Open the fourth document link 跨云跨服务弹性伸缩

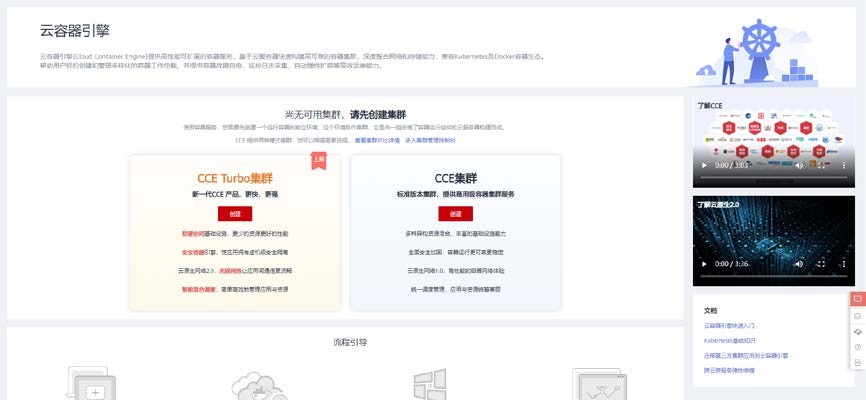(x=729, y=370)
